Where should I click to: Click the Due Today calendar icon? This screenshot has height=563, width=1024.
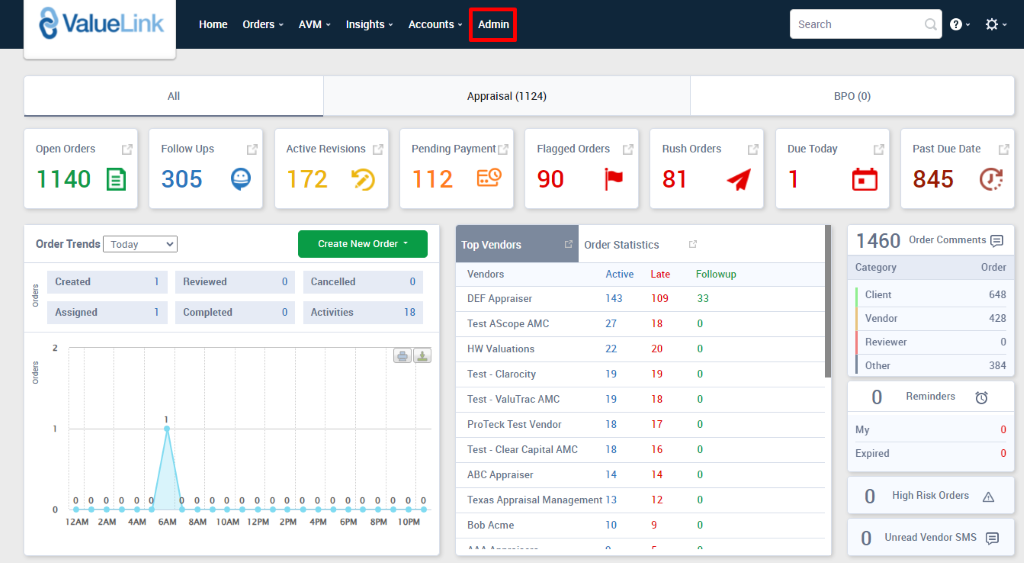click(865, 179)
